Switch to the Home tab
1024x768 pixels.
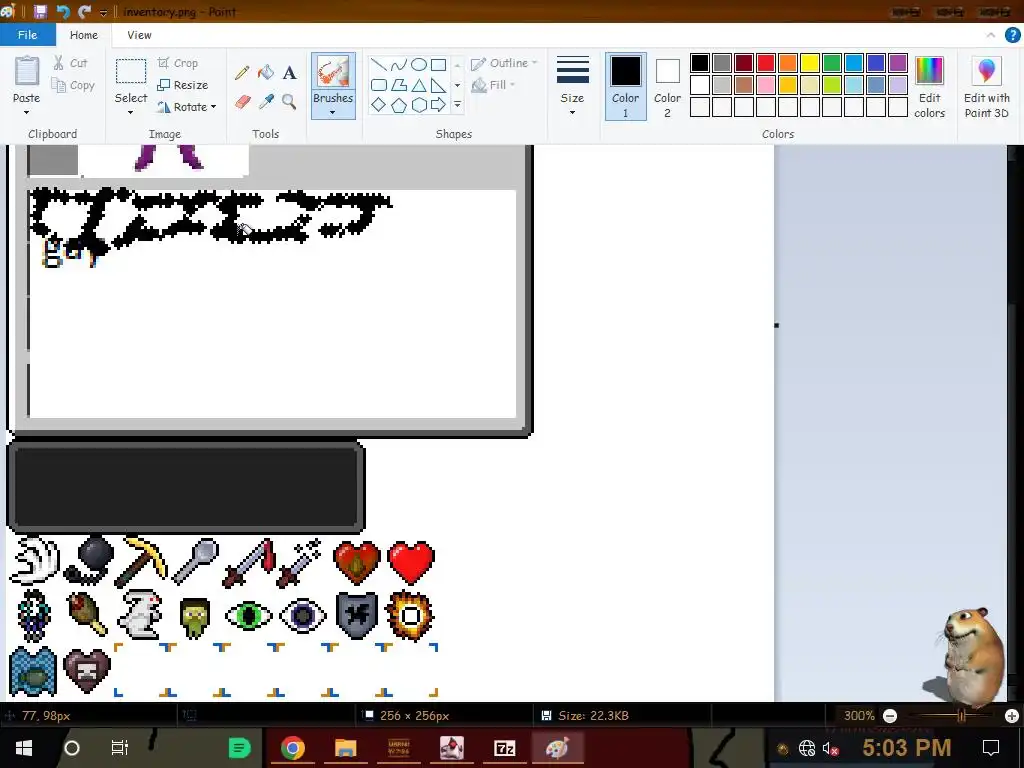(x=84, y=35)
